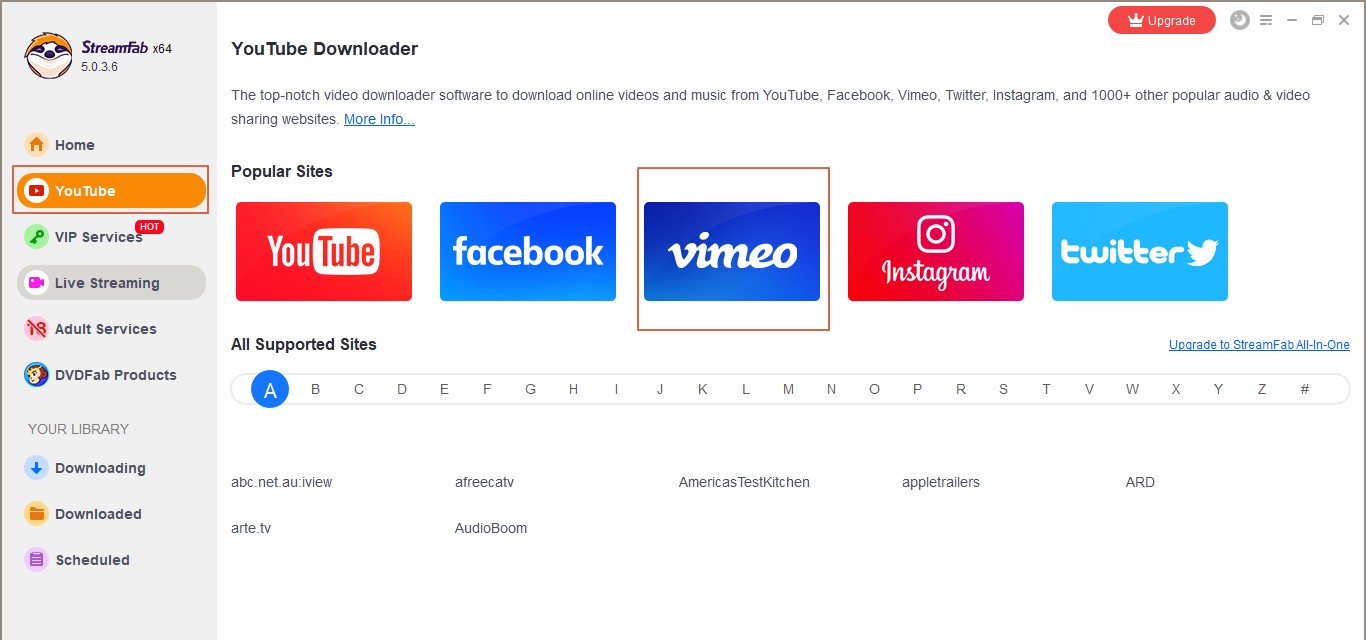Select the Live Streaming camera icon
The width and height of the screenshot is (1366, 640).
click(x=37, y=283)
